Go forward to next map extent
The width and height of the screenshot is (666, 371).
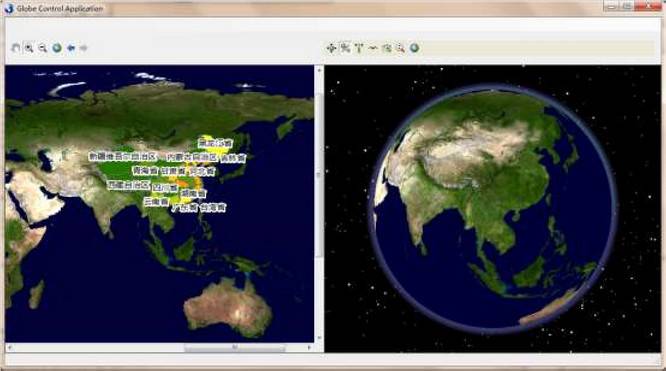84,48
